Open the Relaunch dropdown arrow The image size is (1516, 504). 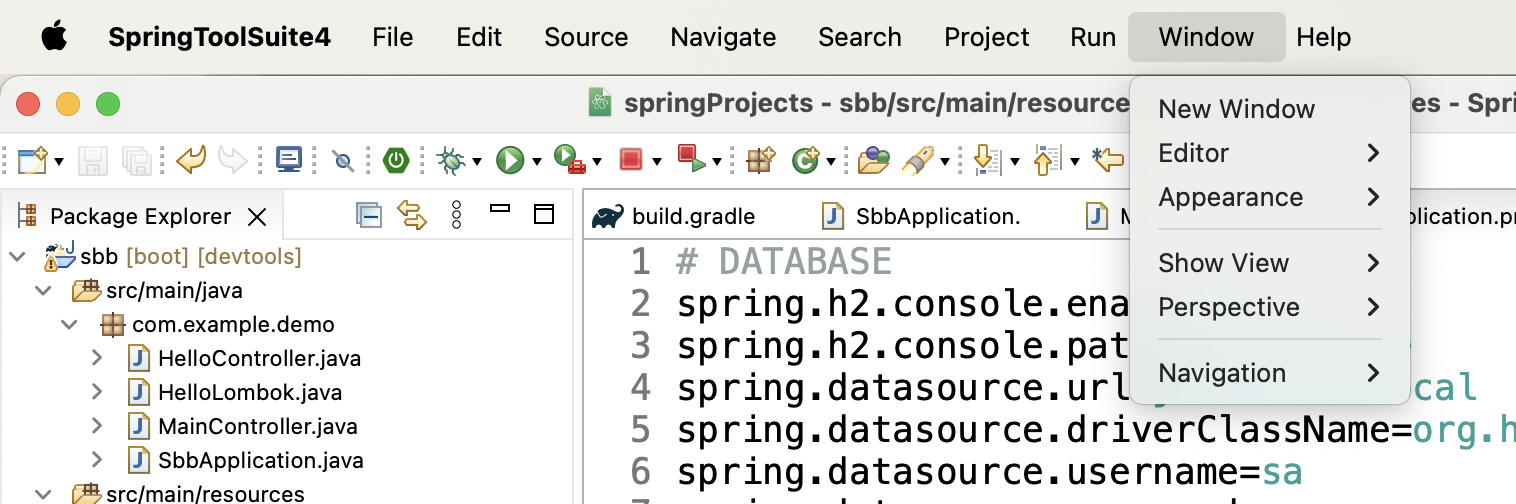pyautogui.click(x=717, y=162)
